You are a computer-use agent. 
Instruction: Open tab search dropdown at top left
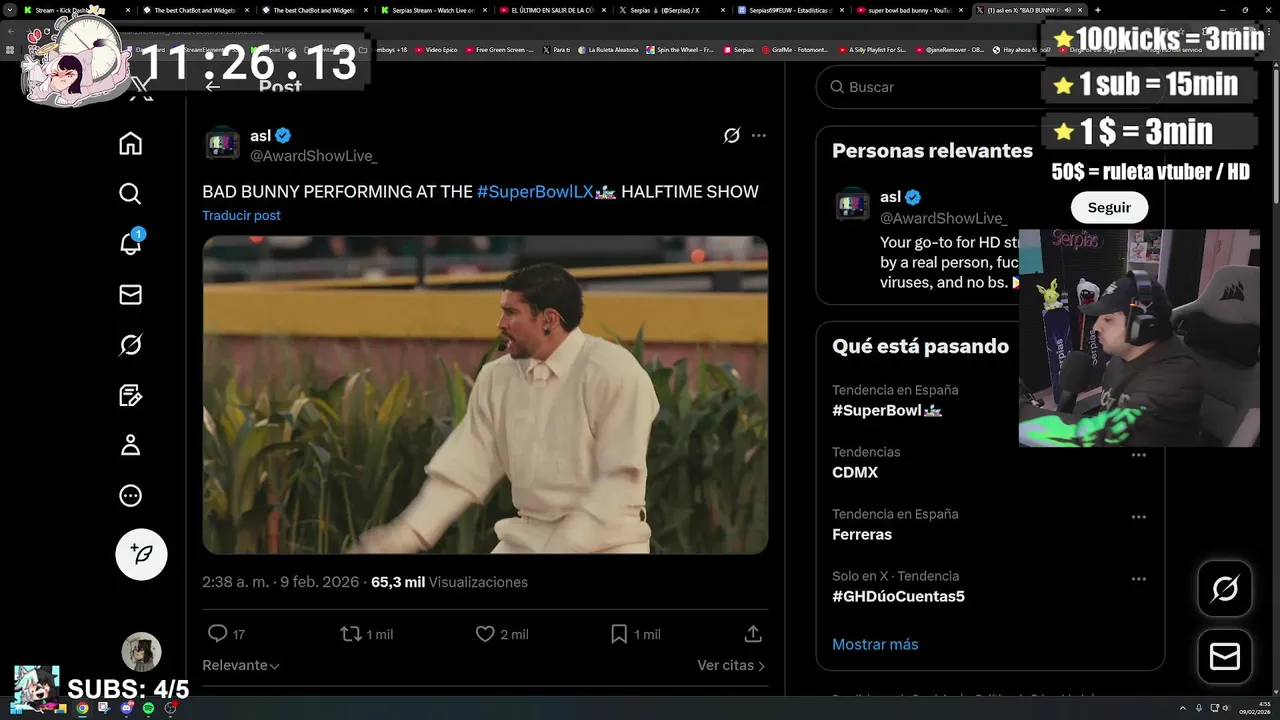[x=9, y=10]
